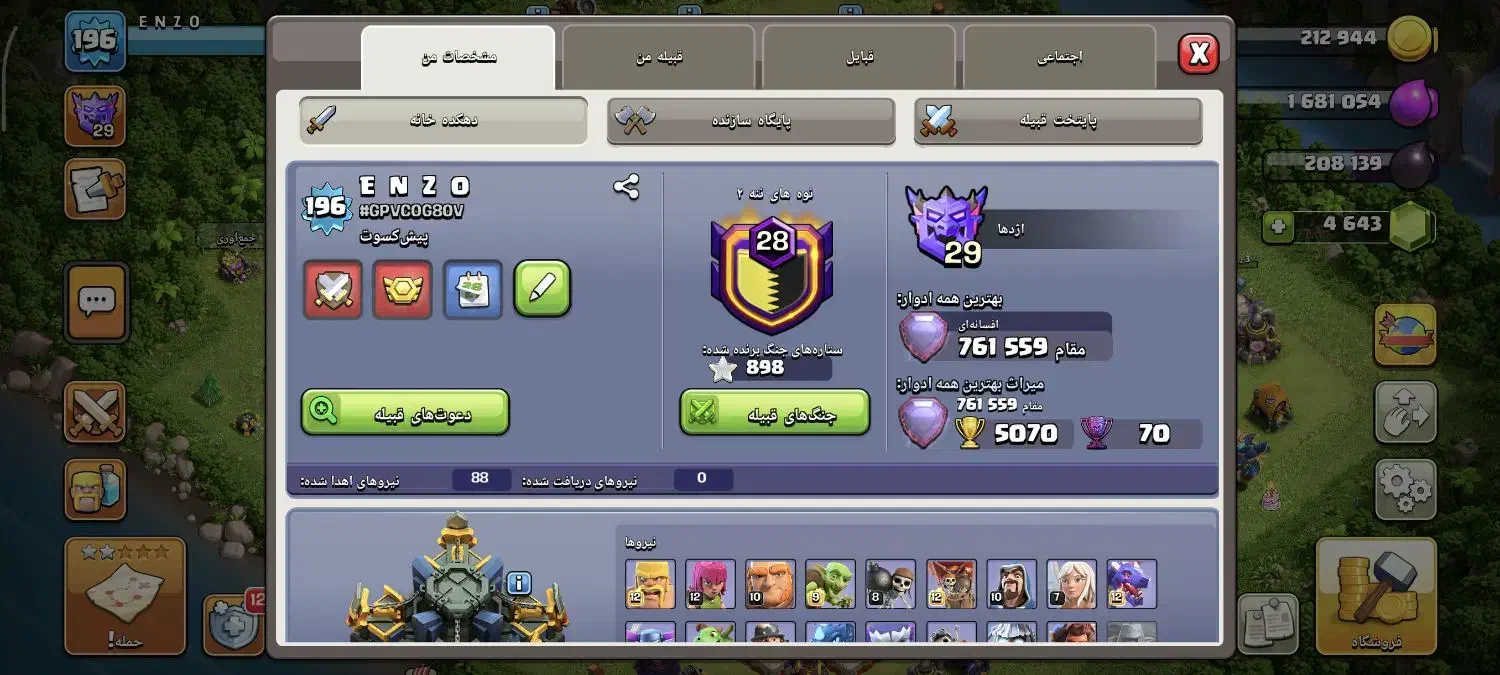Open the green pencil edit profile icon

[x=542, y=290]
